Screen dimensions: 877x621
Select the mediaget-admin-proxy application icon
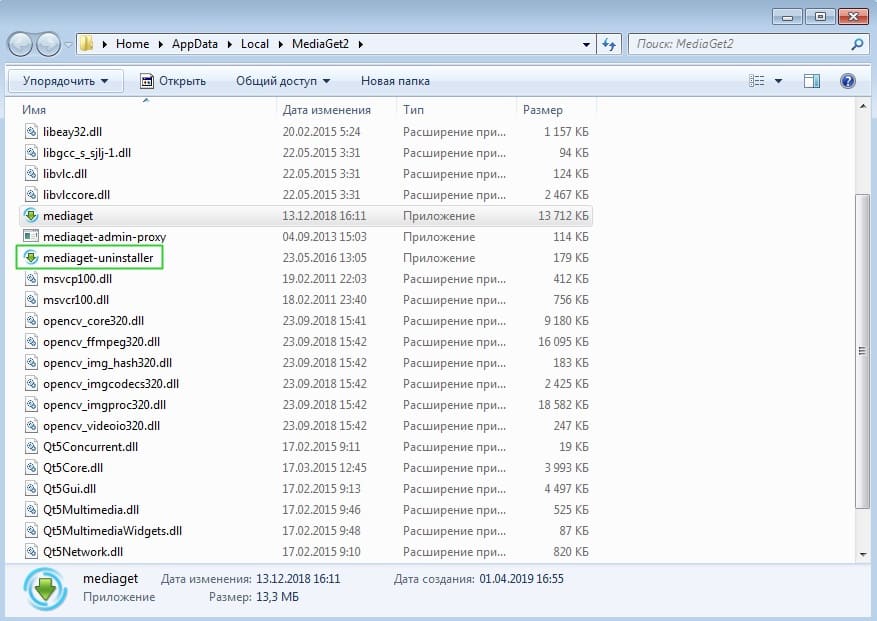31,236
